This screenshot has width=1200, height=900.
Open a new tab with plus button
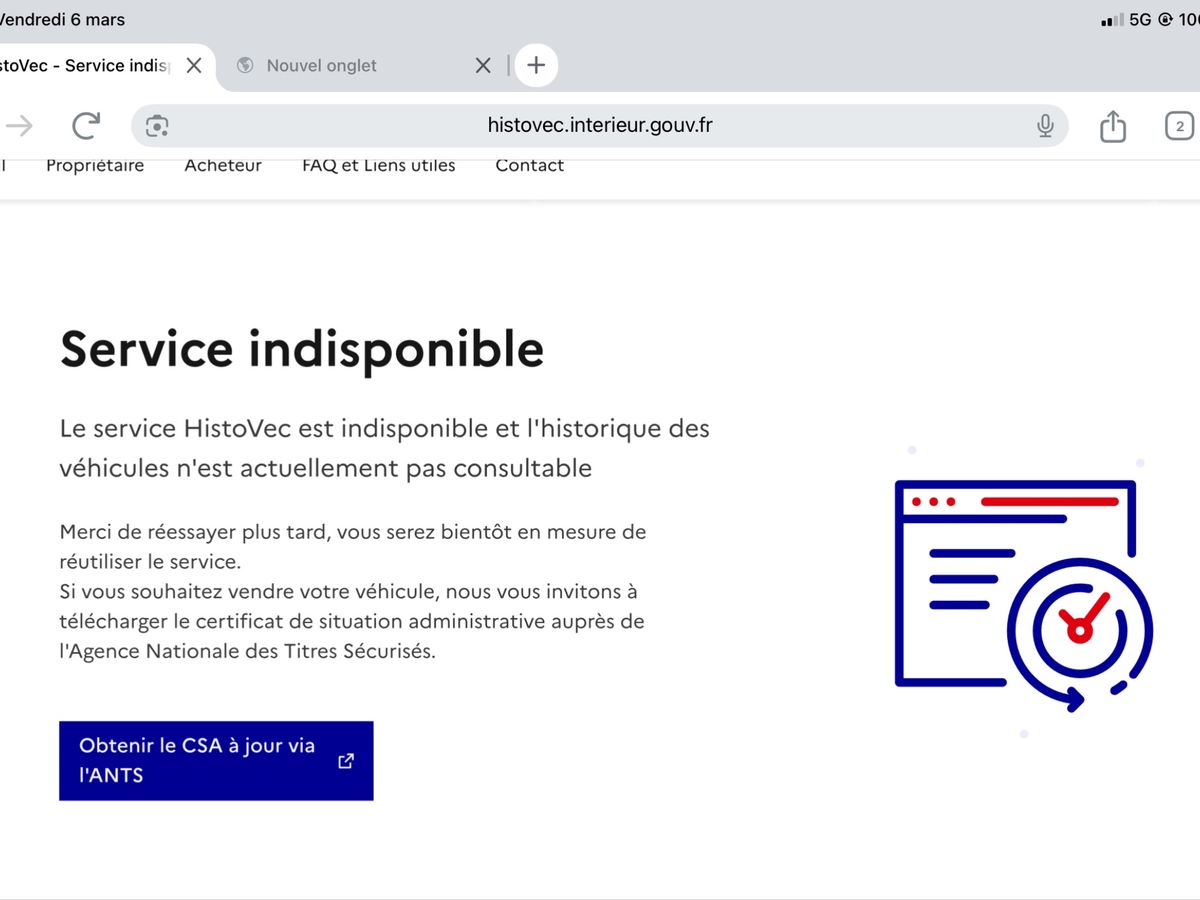point(536,65)
